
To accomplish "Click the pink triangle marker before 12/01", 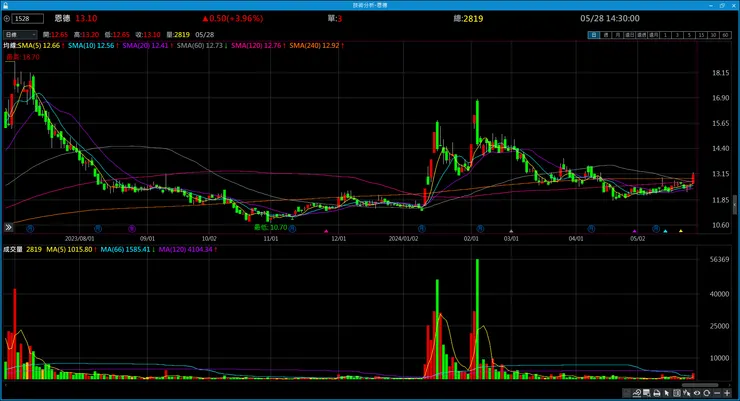I will 326,231.
